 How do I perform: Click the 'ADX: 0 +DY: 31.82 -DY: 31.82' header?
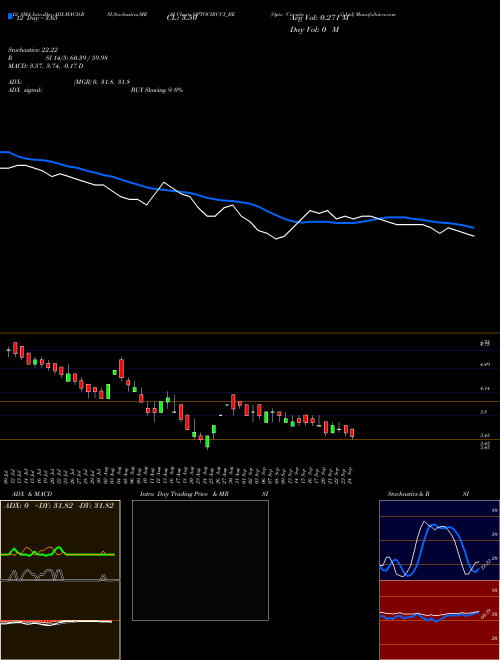(59, 506)
